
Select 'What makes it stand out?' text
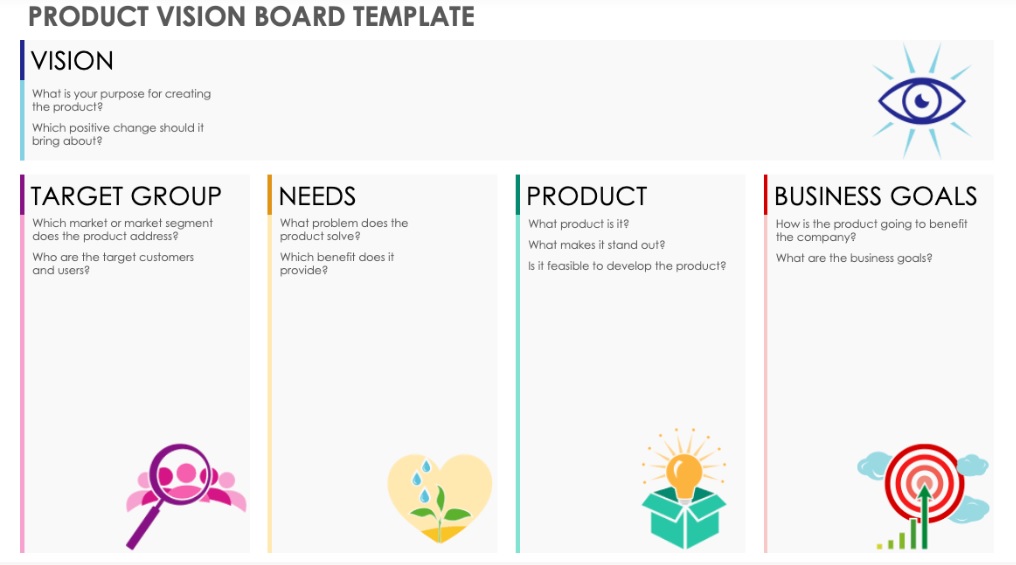point(596,245)
